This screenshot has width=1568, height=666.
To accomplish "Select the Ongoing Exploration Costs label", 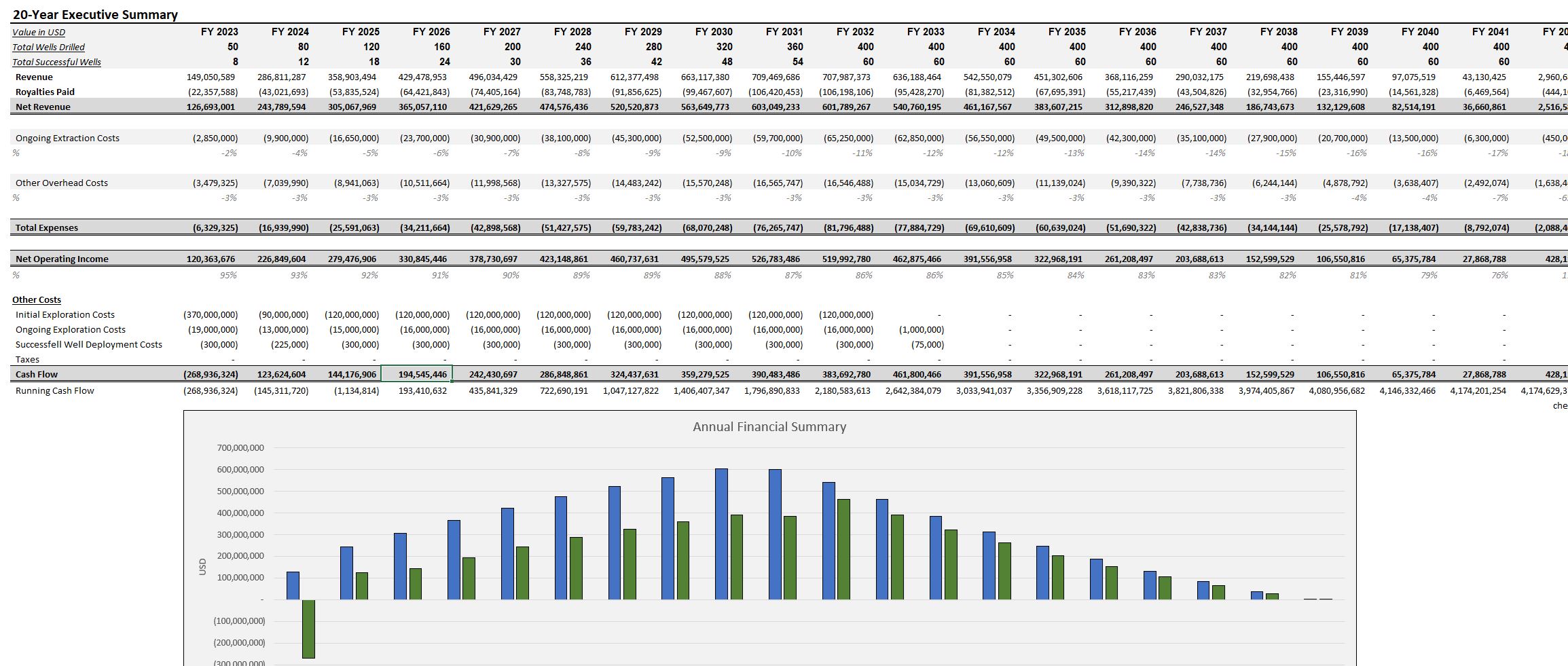I will click(x=70, y=329).
